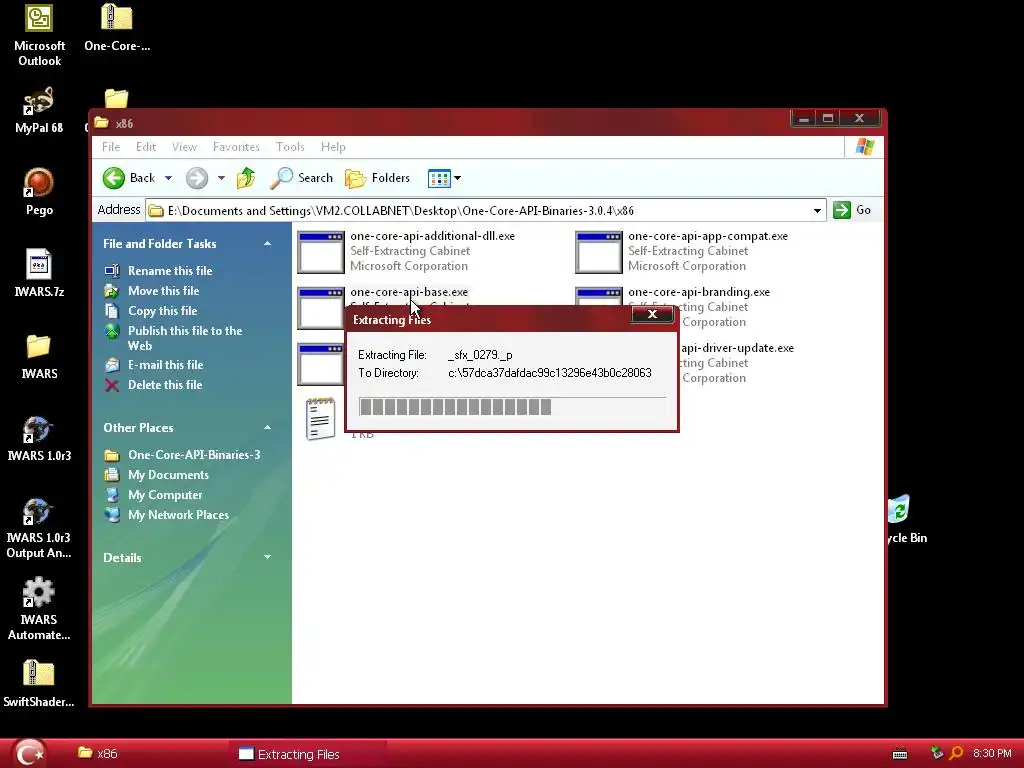Open the View menu
Screen dimensions: 1024x768
[x=184, y=147]
